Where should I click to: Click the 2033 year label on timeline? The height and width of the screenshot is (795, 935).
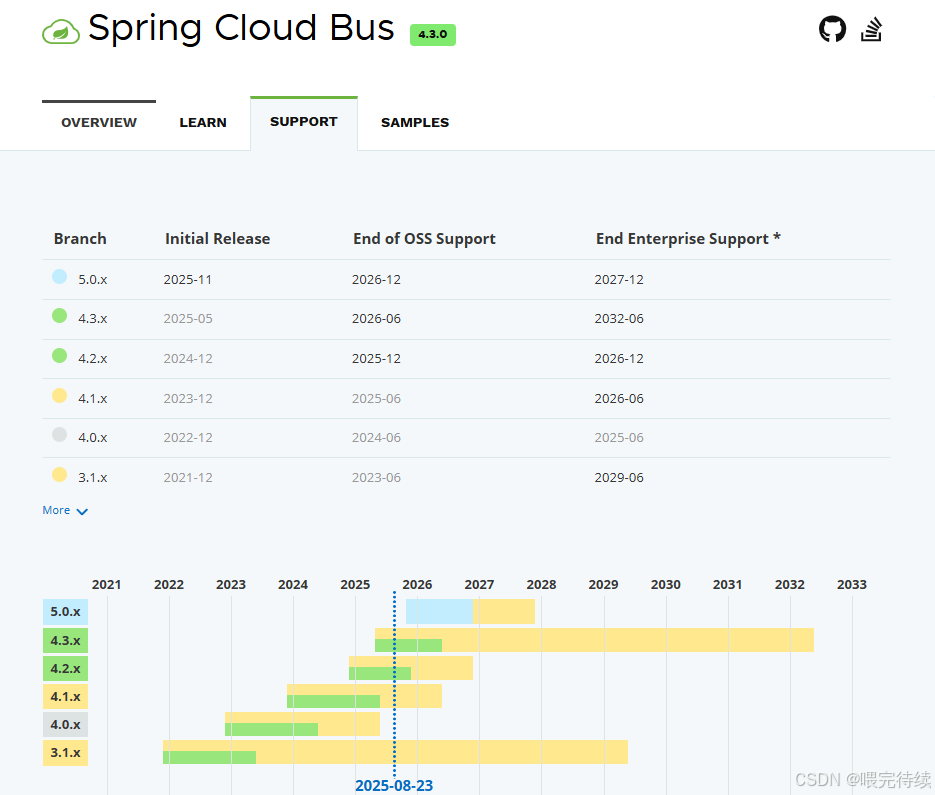point(852,585)
